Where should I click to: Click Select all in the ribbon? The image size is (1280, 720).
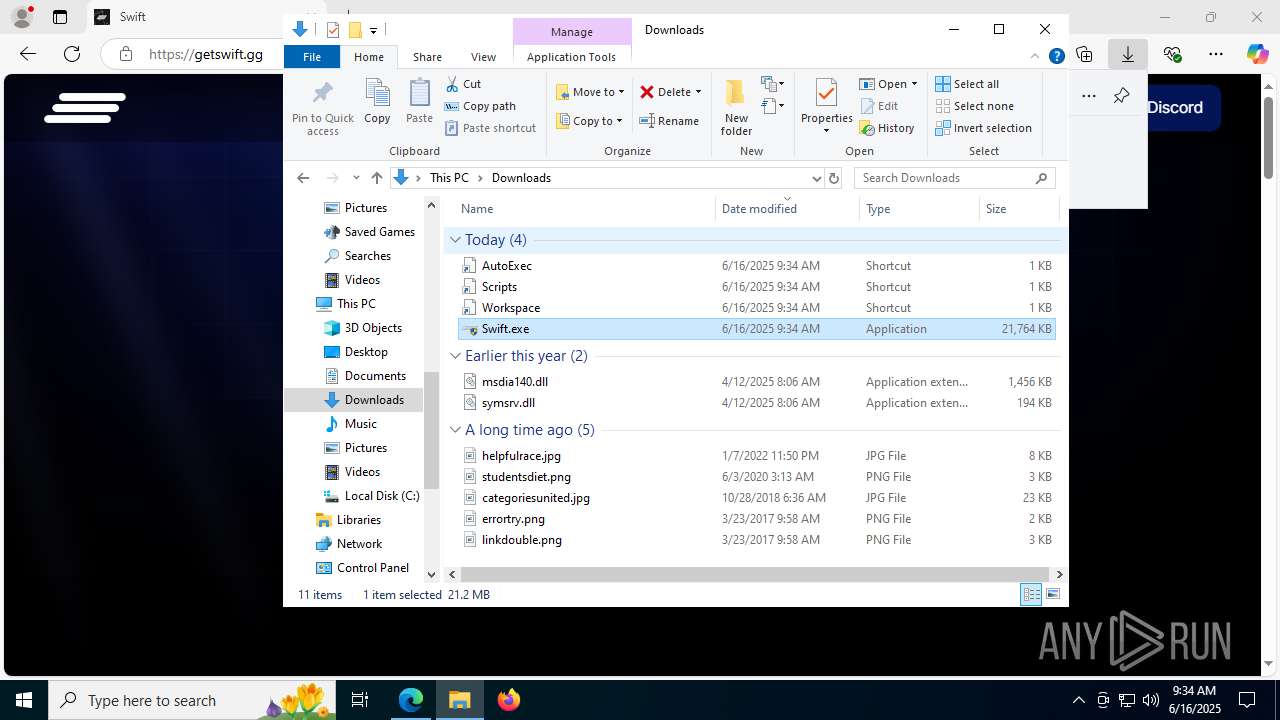967,84
